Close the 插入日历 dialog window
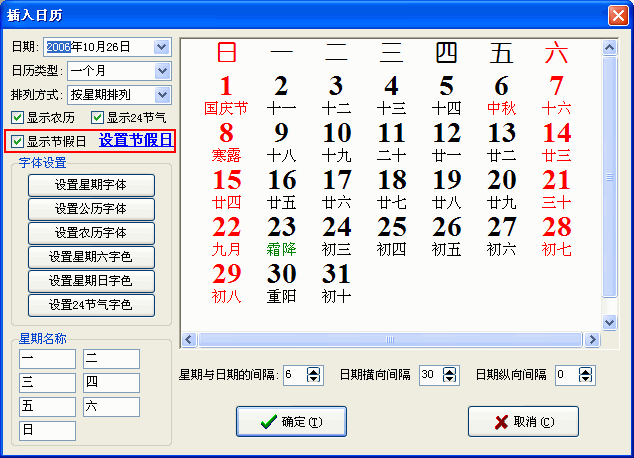This screenshot has width=634, height=458. point(617,13)
